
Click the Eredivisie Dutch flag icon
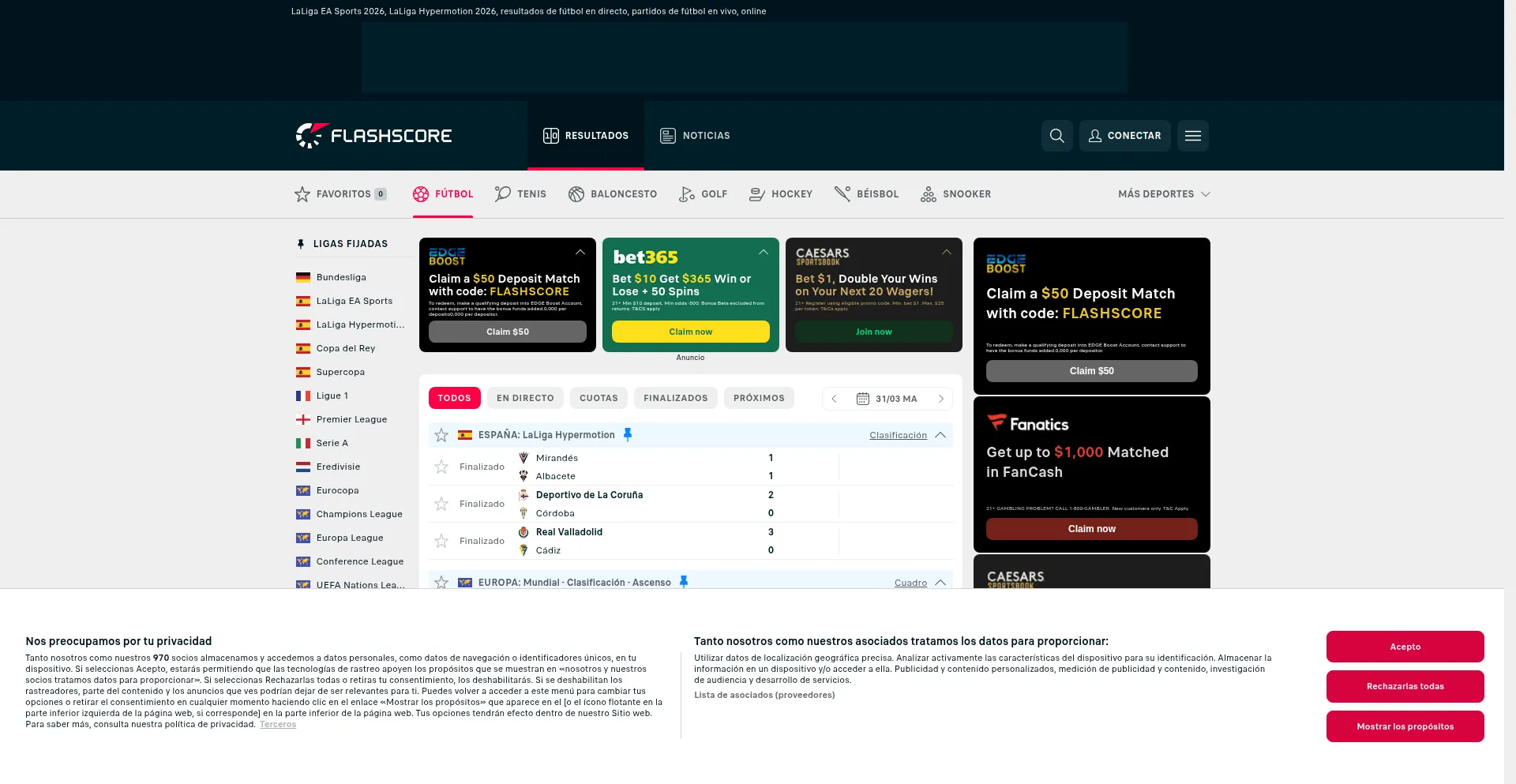click(303, 467)
